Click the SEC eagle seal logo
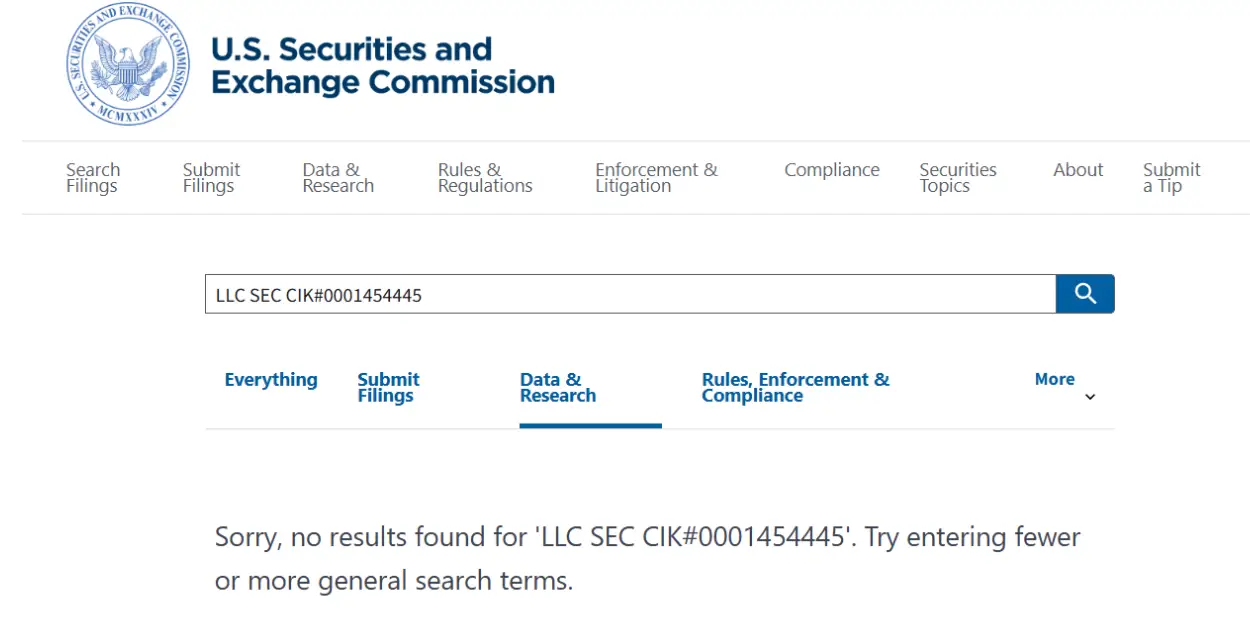 [128, 65]
